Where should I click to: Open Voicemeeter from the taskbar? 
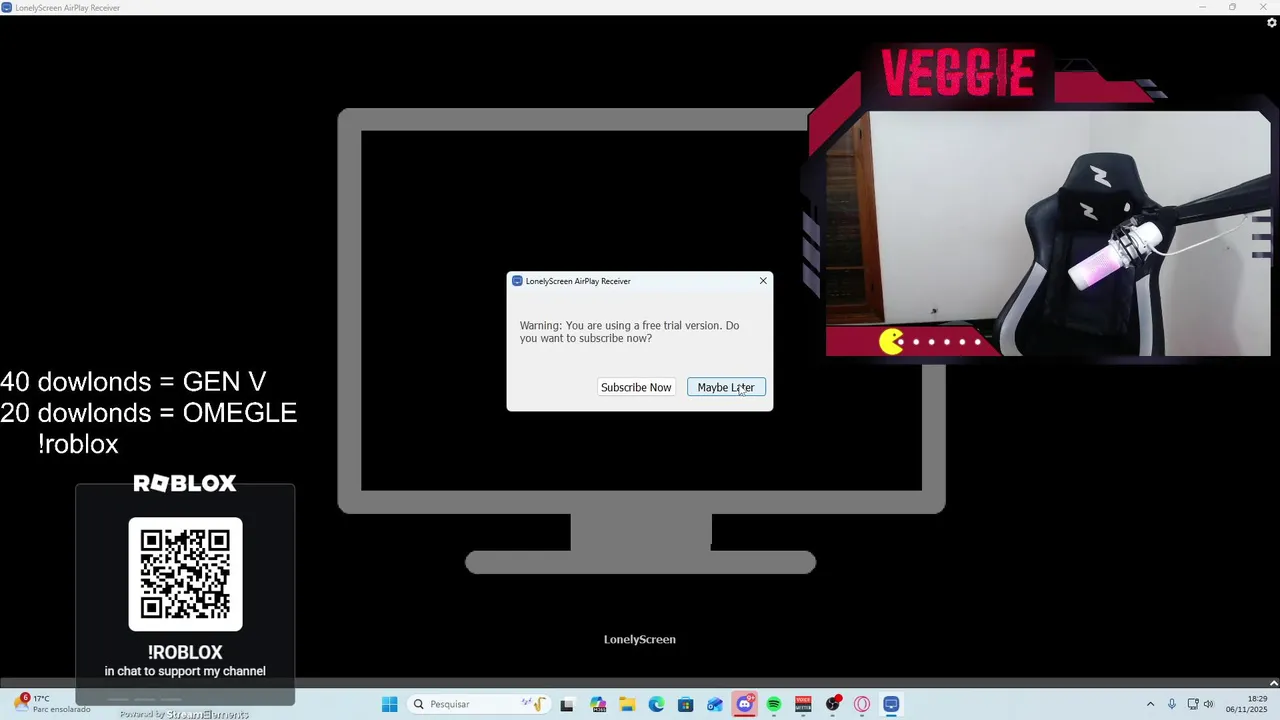coord(803,704)
